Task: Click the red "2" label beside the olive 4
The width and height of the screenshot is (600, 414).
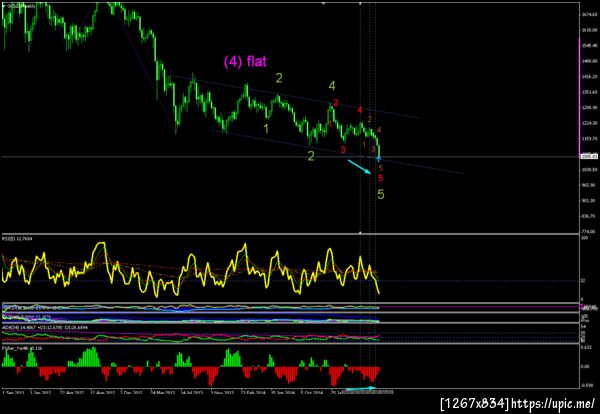Action: (336, 103)
